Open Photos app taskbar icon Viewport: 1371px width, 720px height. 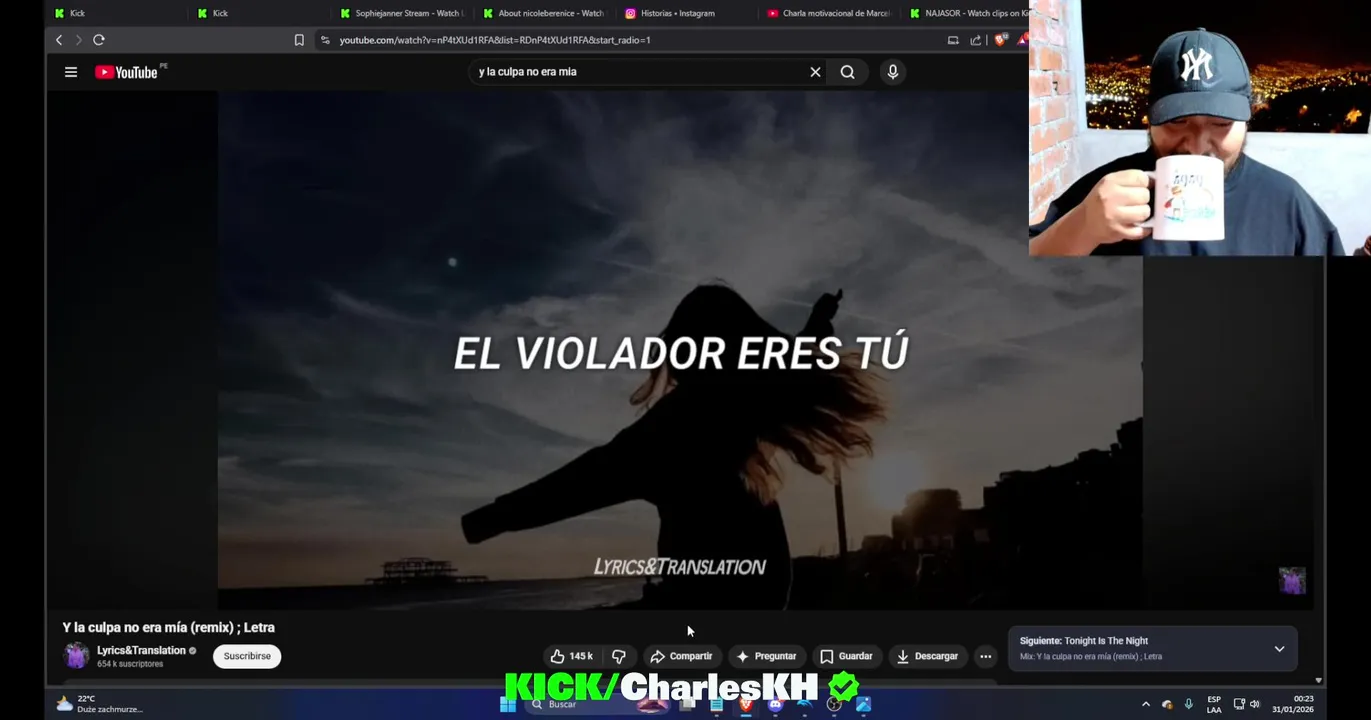tap(863, 704)
